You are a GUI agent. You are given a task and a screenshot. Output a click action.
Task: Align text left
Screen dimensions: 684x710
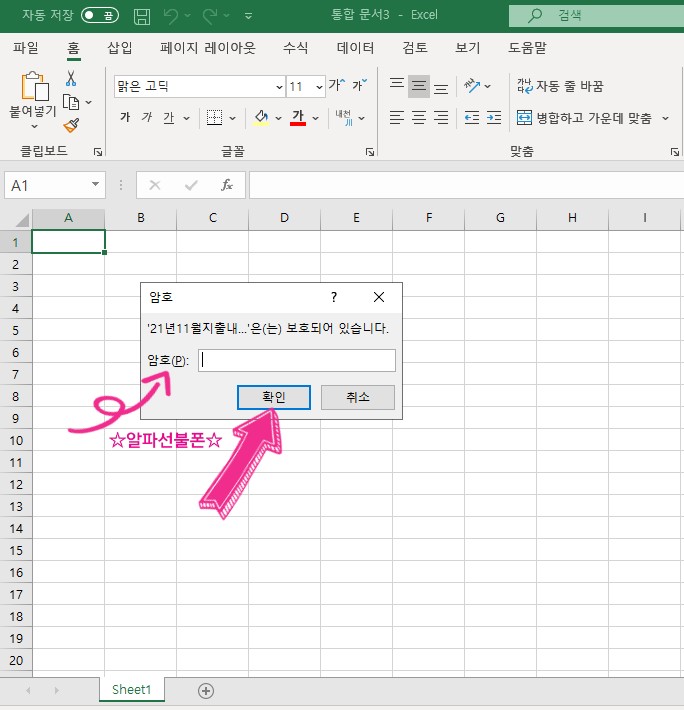[397, 118]
